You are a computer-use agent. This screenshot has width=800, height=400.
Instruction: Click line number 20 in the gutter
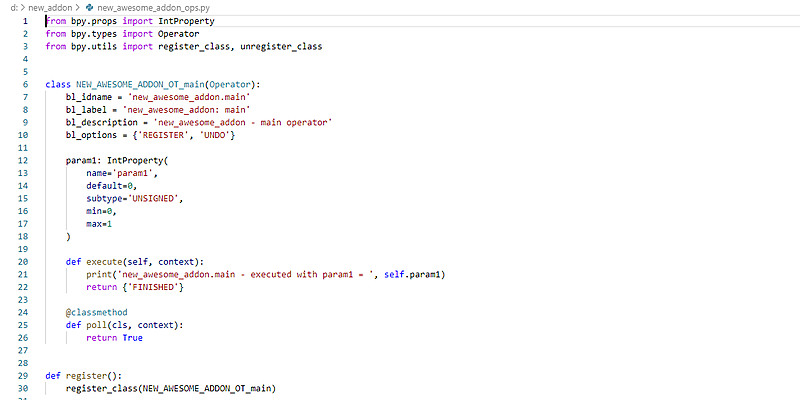tap(22, 262)
